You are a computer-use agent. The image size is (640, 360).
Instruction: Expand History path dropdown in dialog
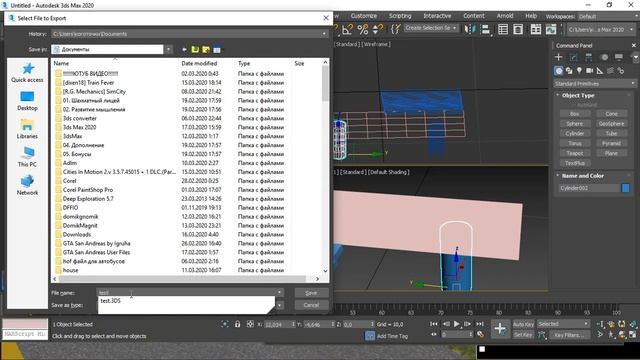click(x=324, y=34)
